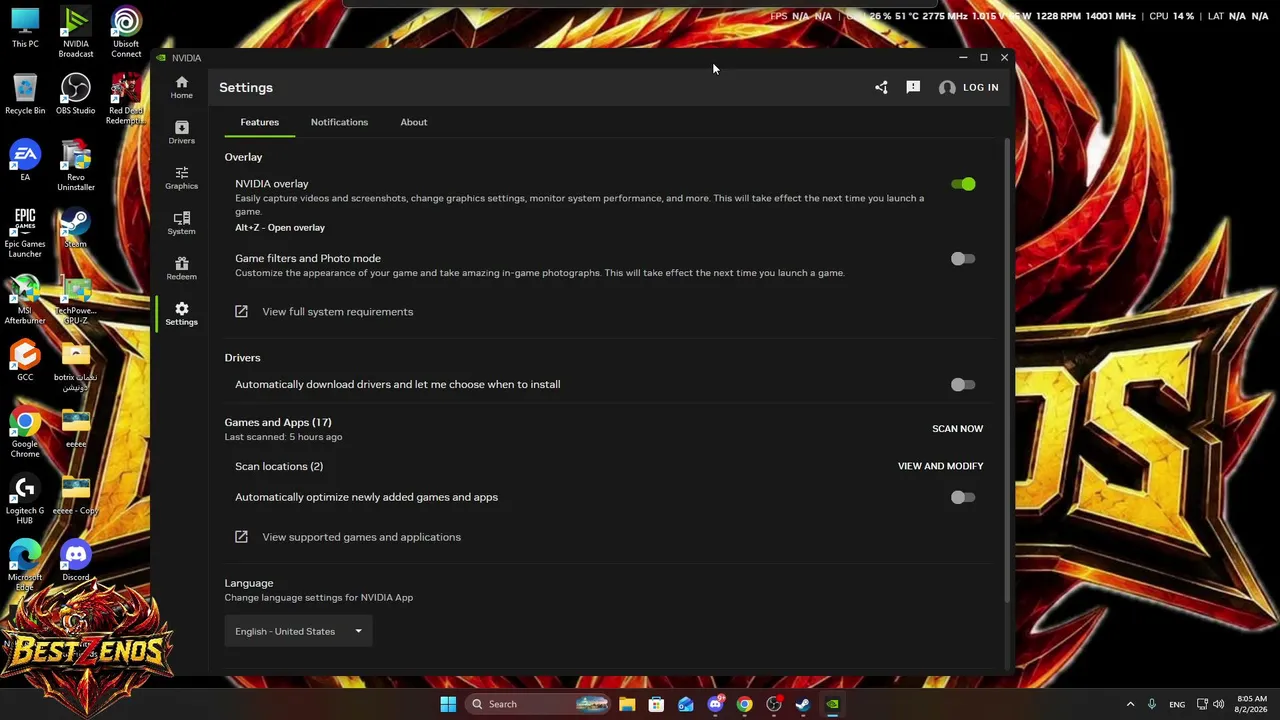Select the Steam desktop shortcut

click(76, 228)
